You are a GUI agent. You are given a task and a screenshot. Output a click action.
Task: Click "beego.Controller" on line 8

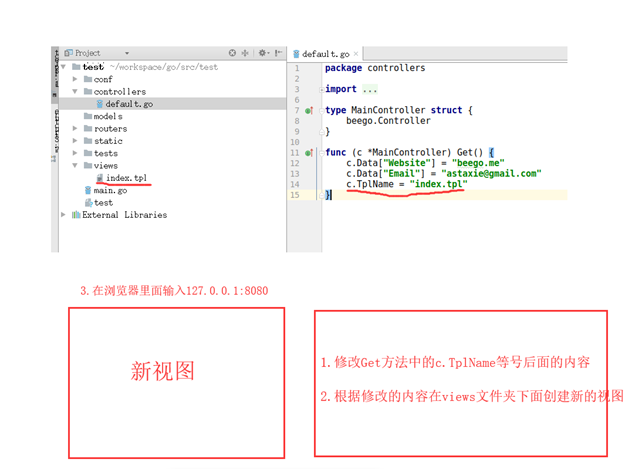(x=388, y=121)
